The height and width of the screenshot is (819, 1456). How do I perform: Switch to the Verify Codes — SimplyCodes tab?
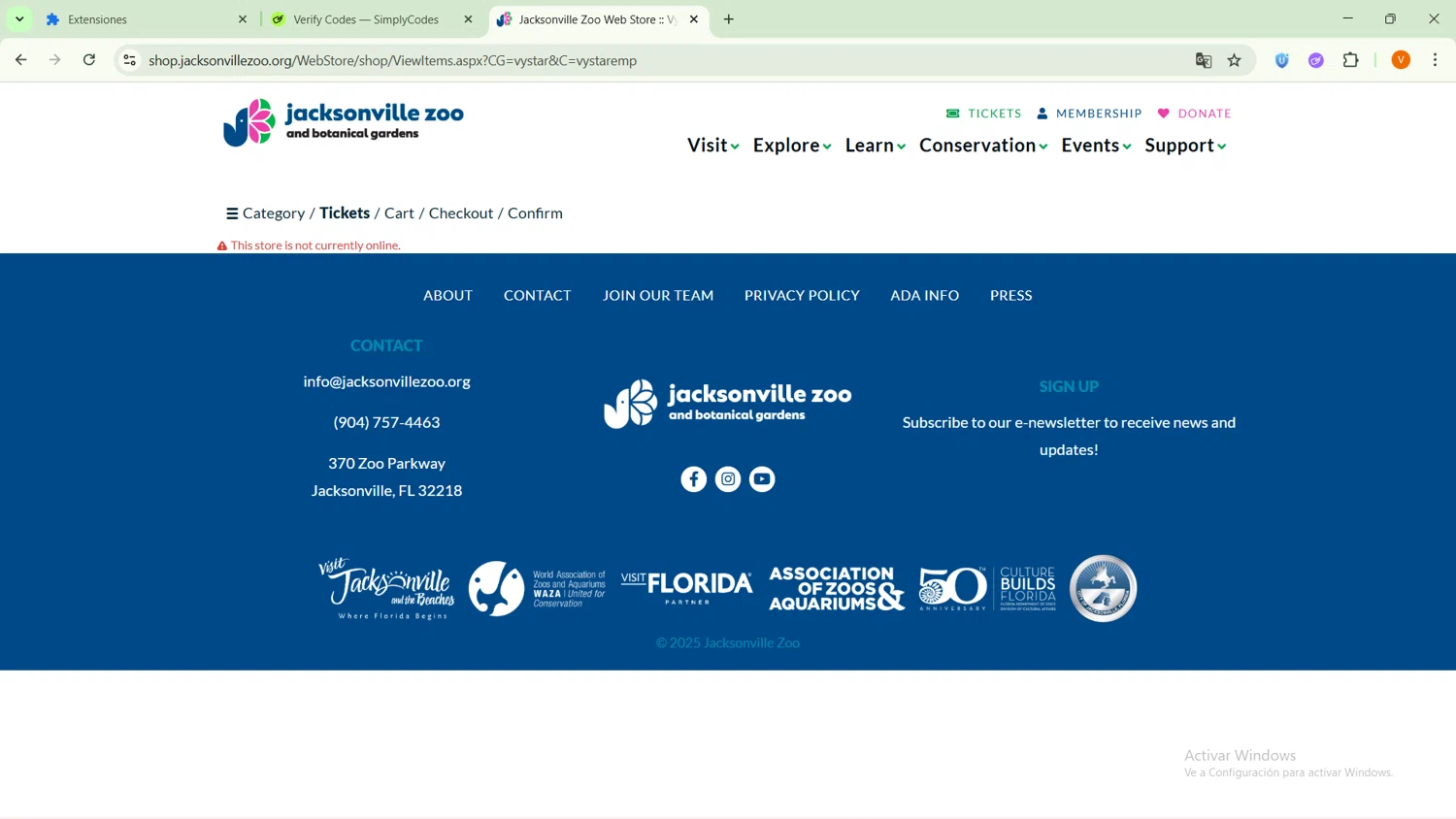click(372, 19)
